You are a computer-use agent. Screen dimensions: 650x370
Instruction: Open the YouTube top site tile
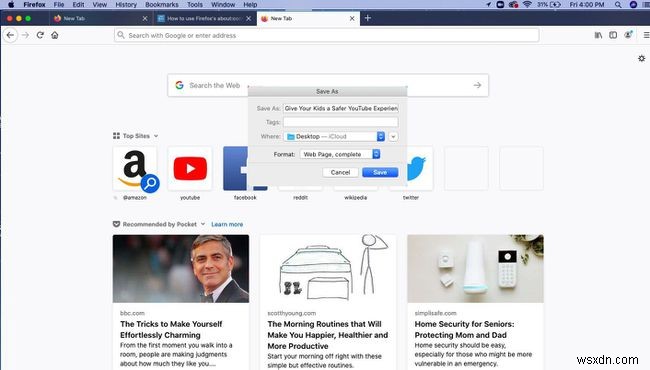click(190, 169)
